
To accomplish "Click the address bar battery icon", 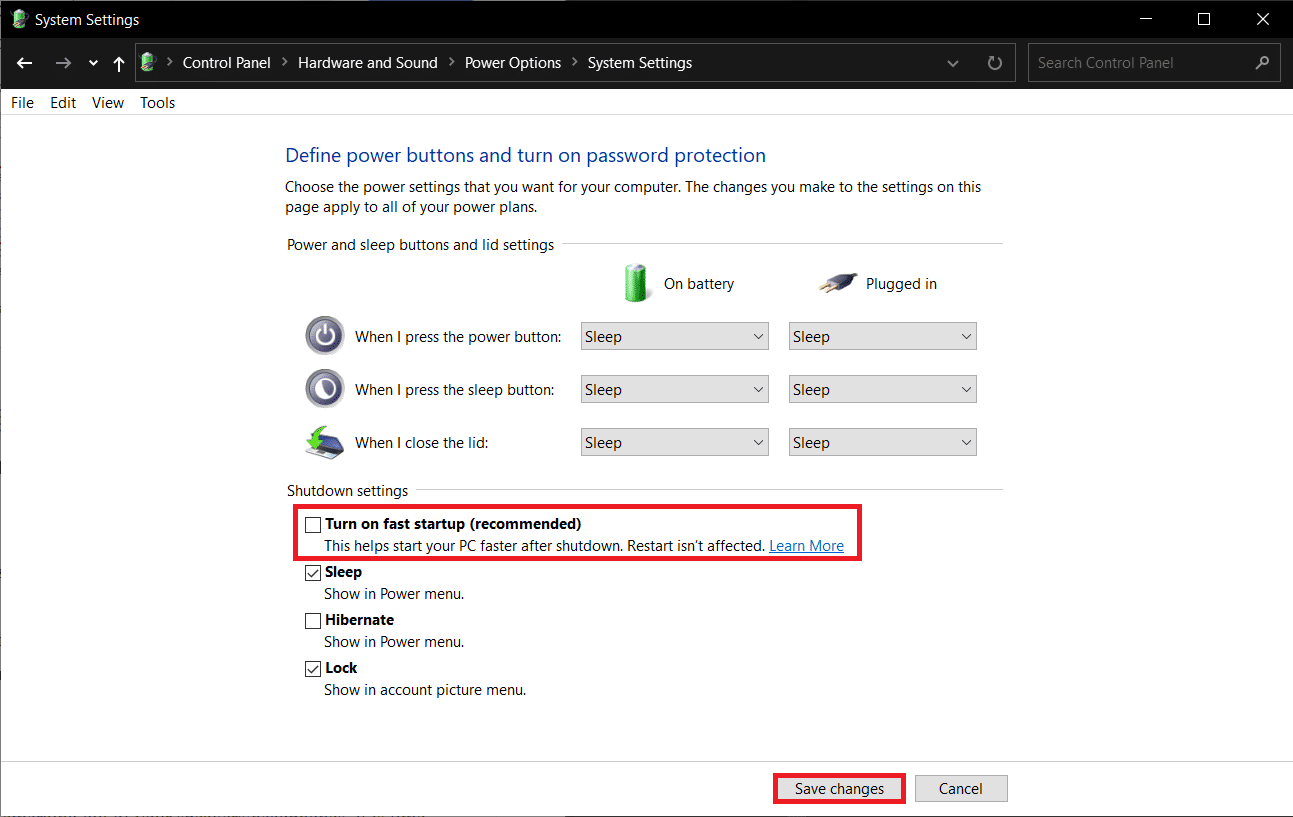I will pos(149,62).
